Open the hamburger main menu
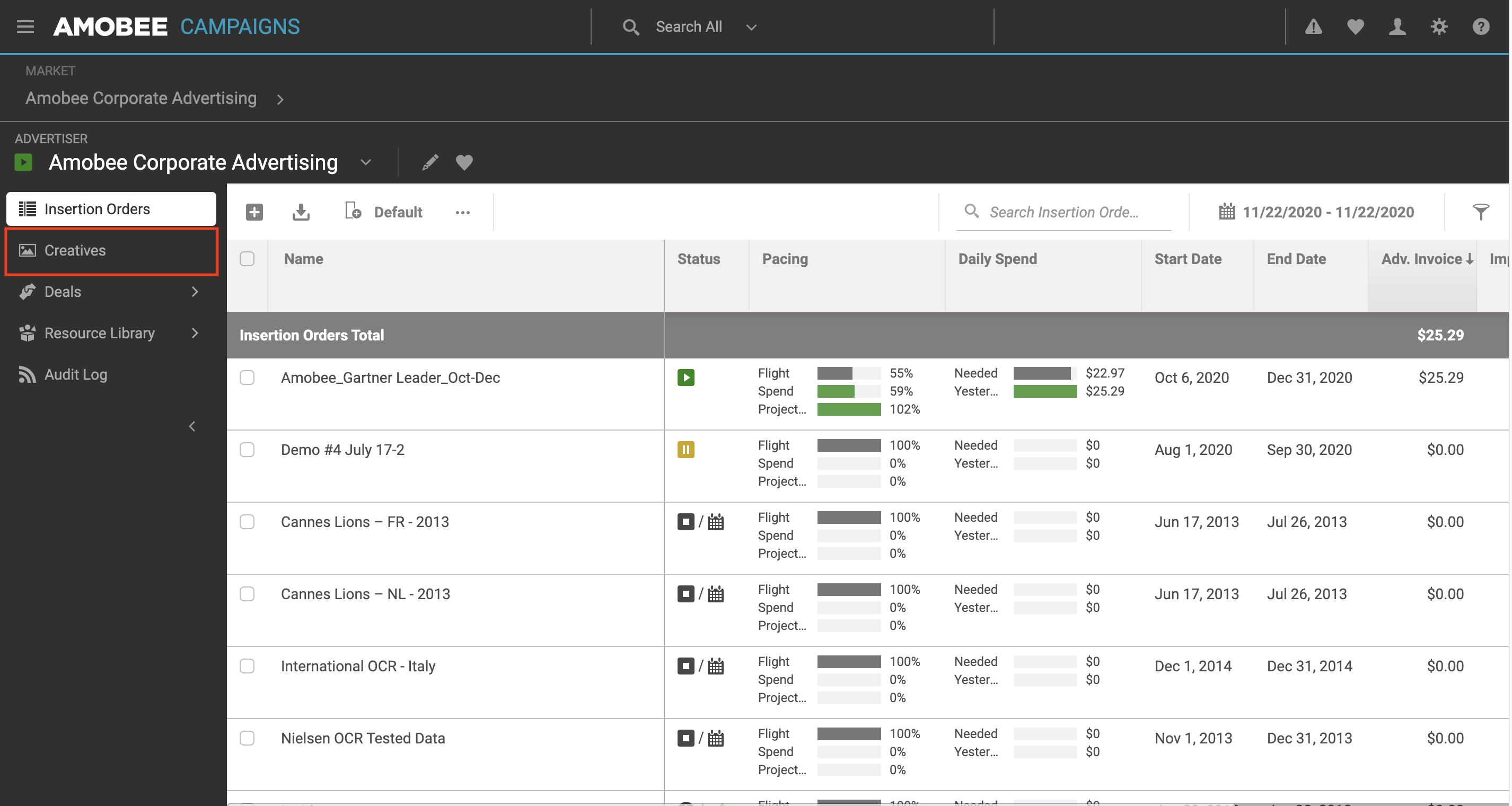 click(x=25, y=27)
